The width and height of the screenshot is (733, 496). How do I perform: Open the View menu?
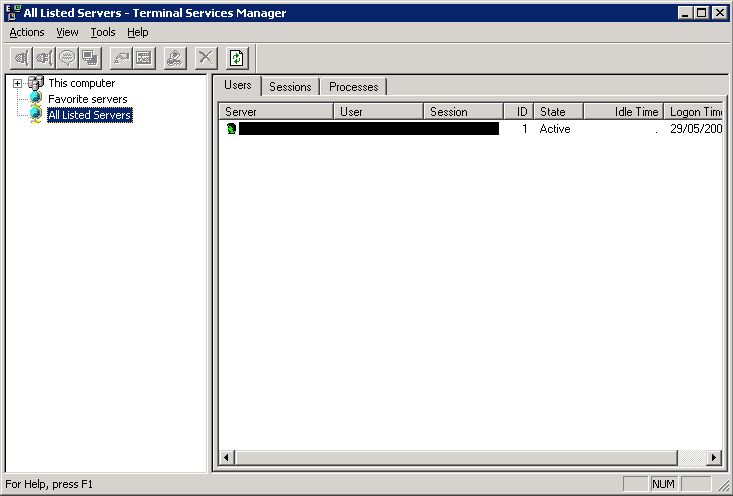coord(67,32)
